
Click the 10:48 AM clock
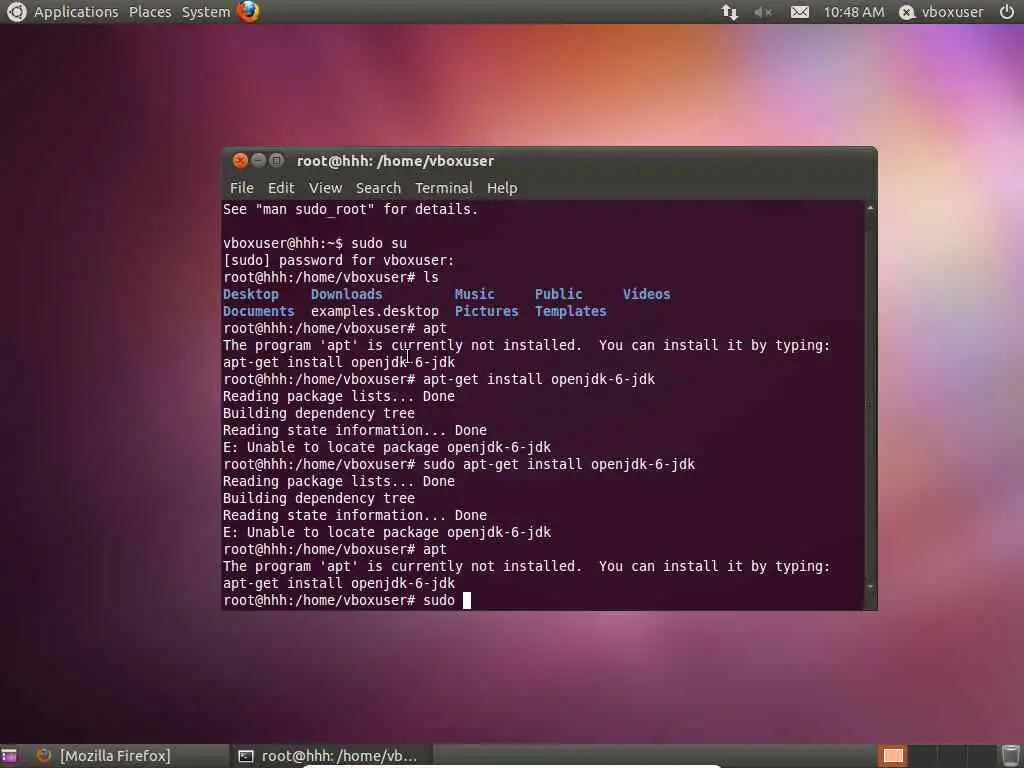854,12
